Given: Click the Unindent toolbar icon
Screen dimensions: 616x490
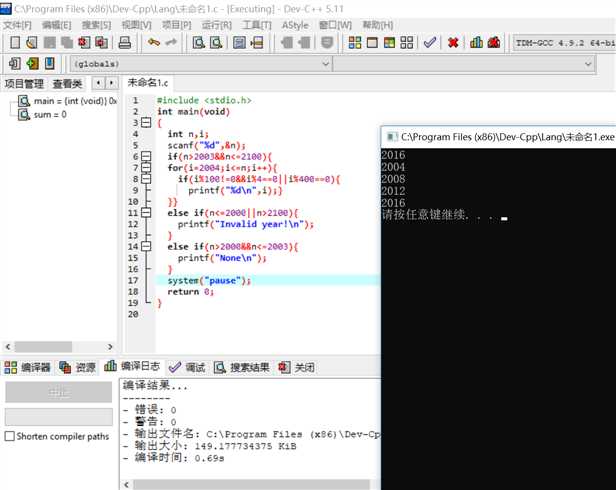Looking at the screenshot, I should 304,42.
